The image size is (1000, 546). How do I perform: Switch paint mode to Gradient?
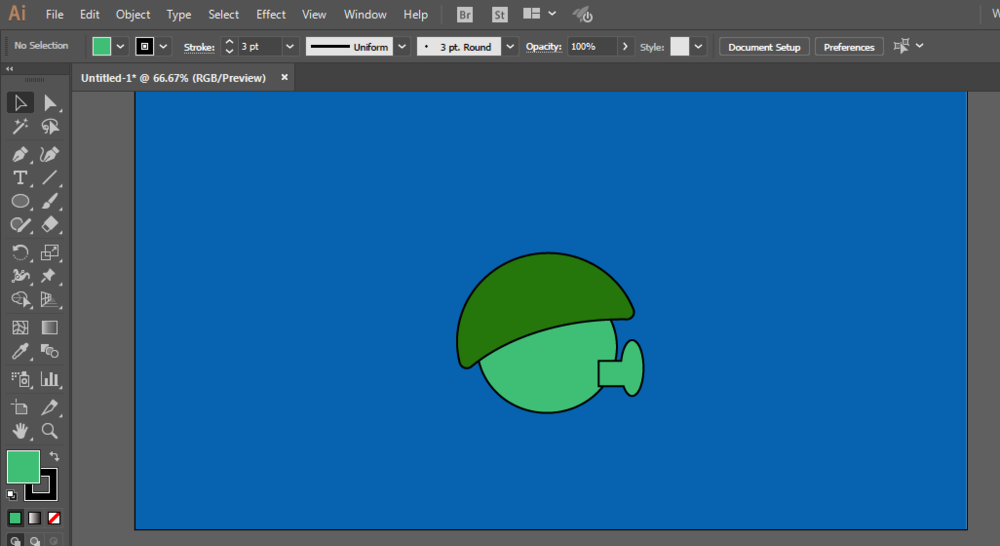[x=35, y=518]
